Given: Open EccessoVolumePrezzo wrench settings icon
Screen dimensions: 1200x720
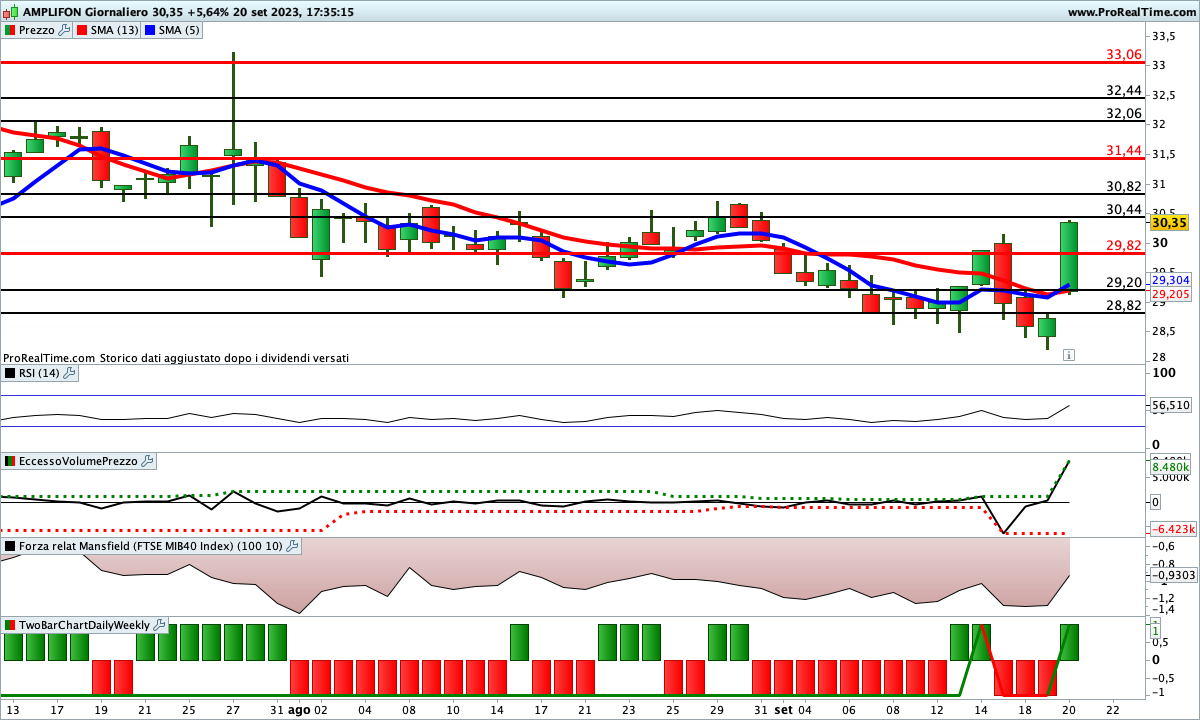Looking at the screenshot, I should [147, 461].
